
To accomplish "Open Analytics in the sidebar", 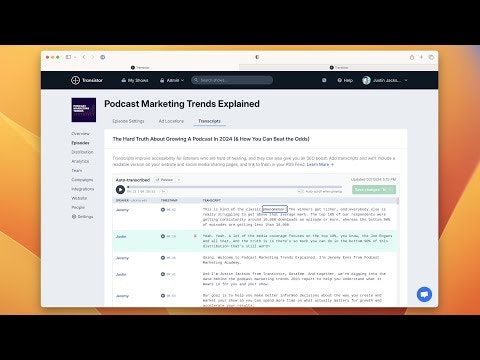I will [80, 161].
